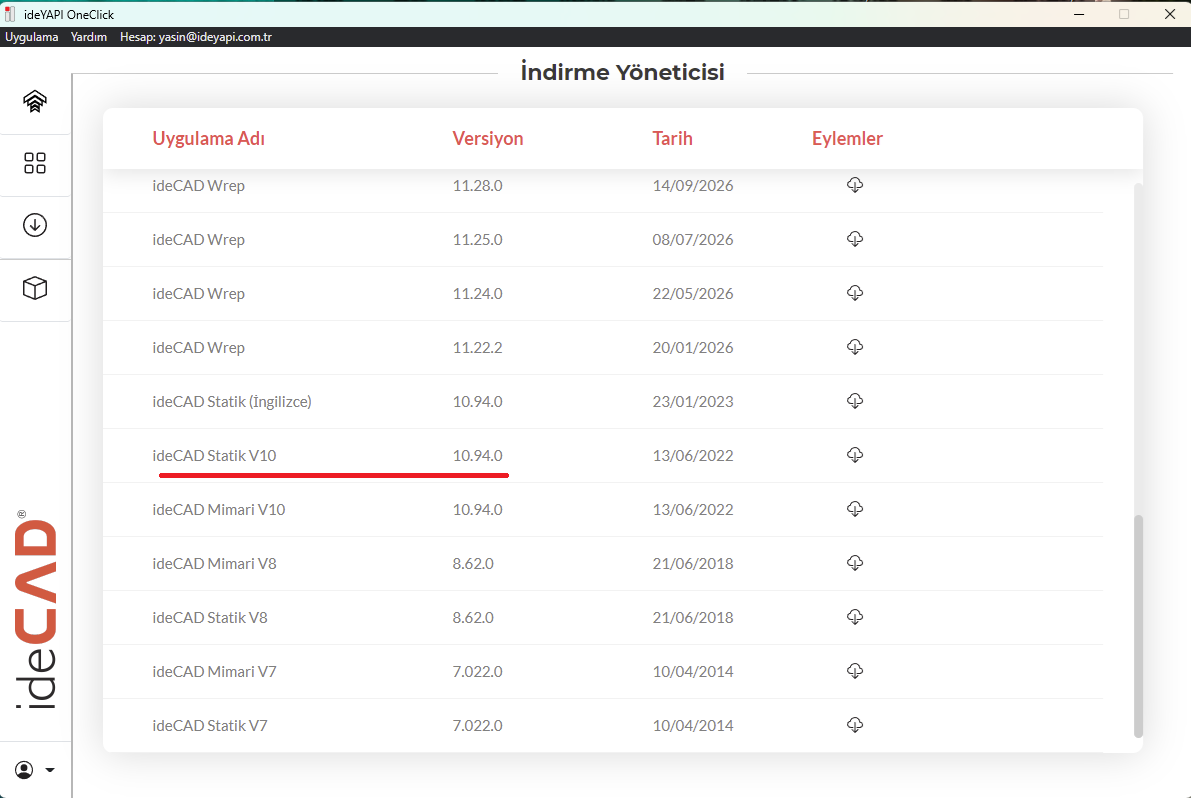
Task: Click the ideYAPI OneClick title bar app icon
Action: click(10, 14)
